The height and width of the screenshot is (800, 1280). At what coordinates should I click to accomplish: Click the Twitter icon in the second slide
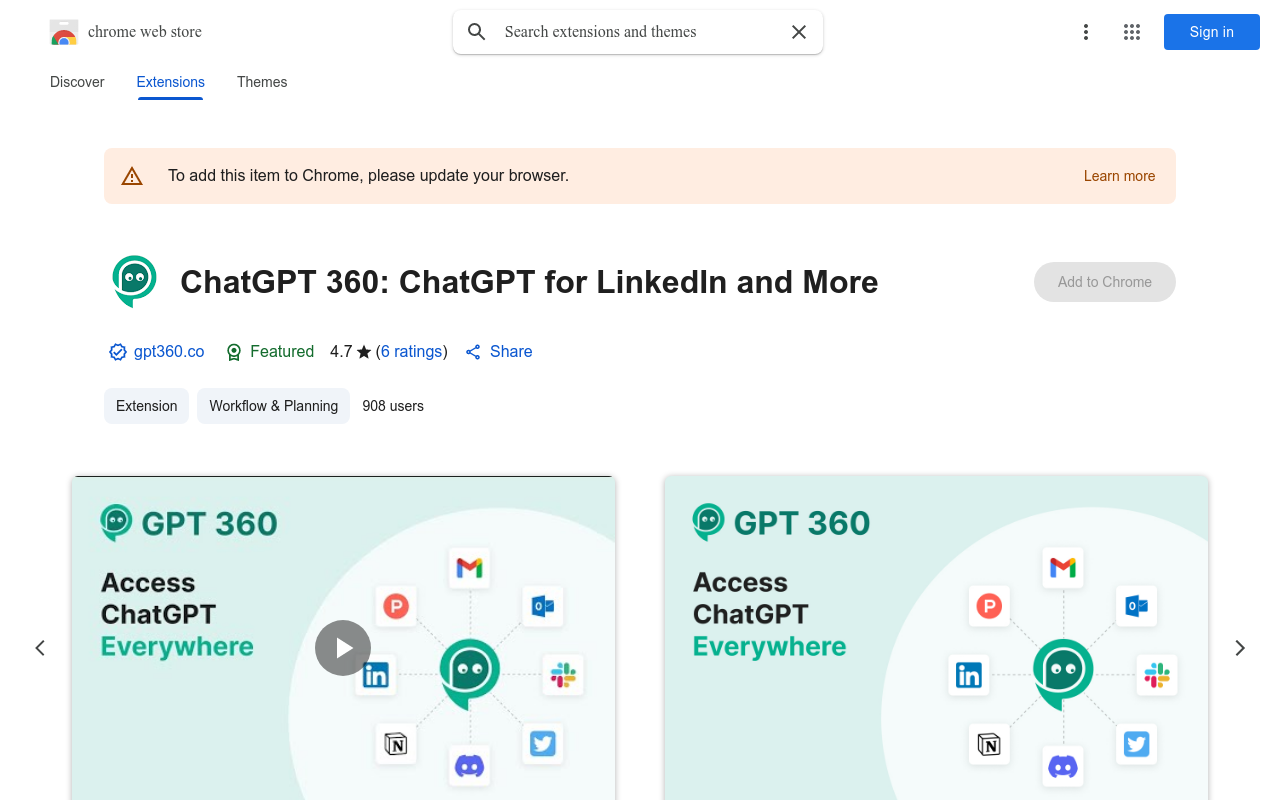click(x=1136, y=744)
